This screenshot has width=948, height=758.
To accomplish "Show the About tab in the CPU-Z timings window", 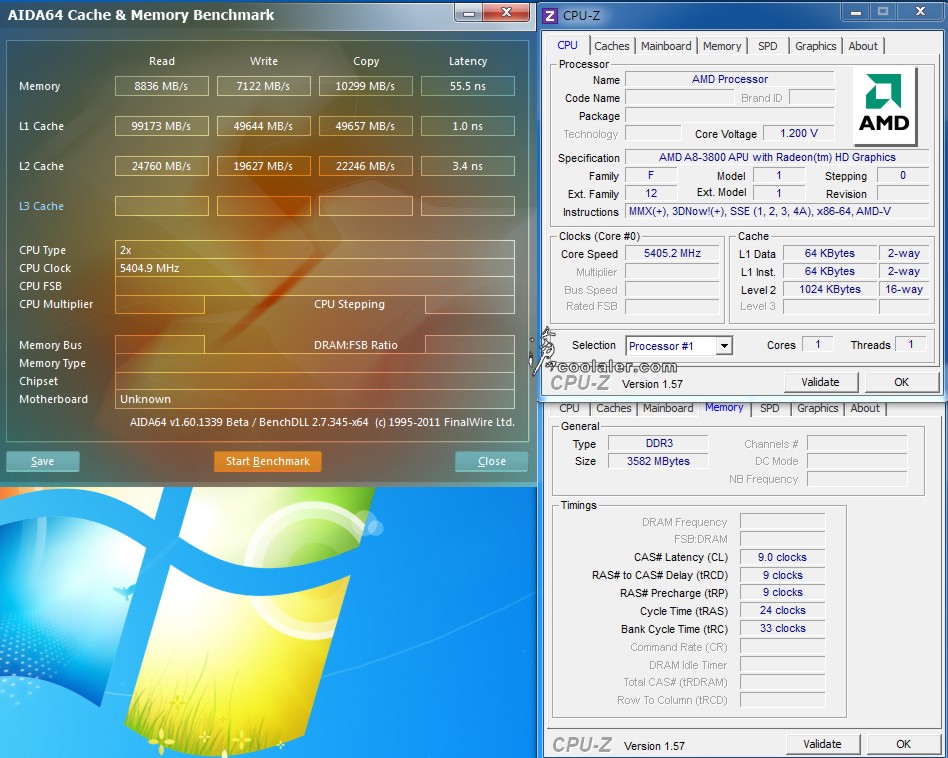I will point(865,408).
